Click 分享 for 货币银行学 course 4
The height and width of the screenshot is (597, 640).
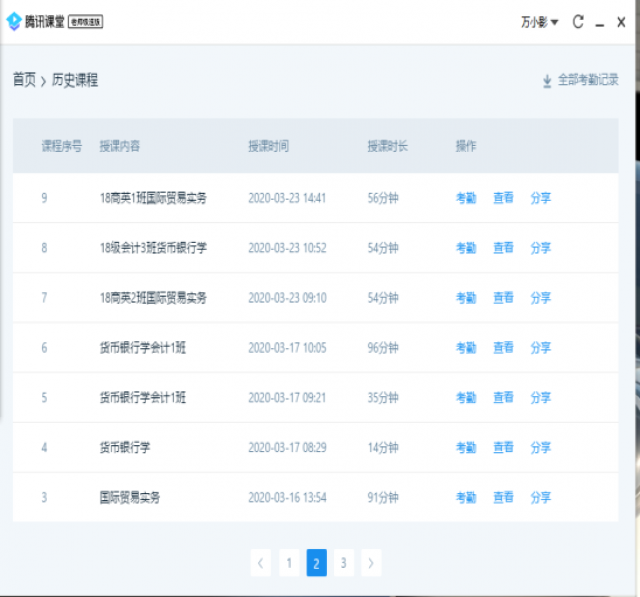pyautogui.click(x=540, y=448)
